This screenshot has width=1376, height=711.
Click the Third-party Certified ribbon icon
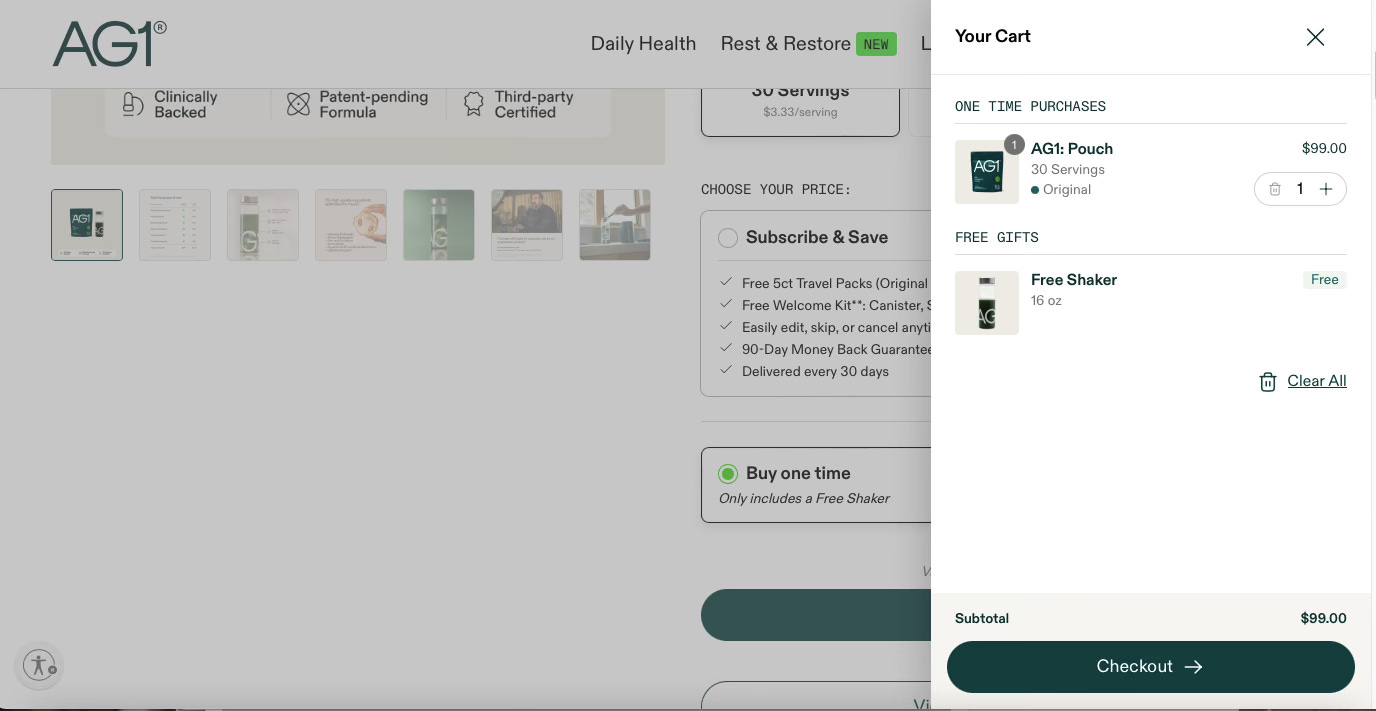(474, 104)
